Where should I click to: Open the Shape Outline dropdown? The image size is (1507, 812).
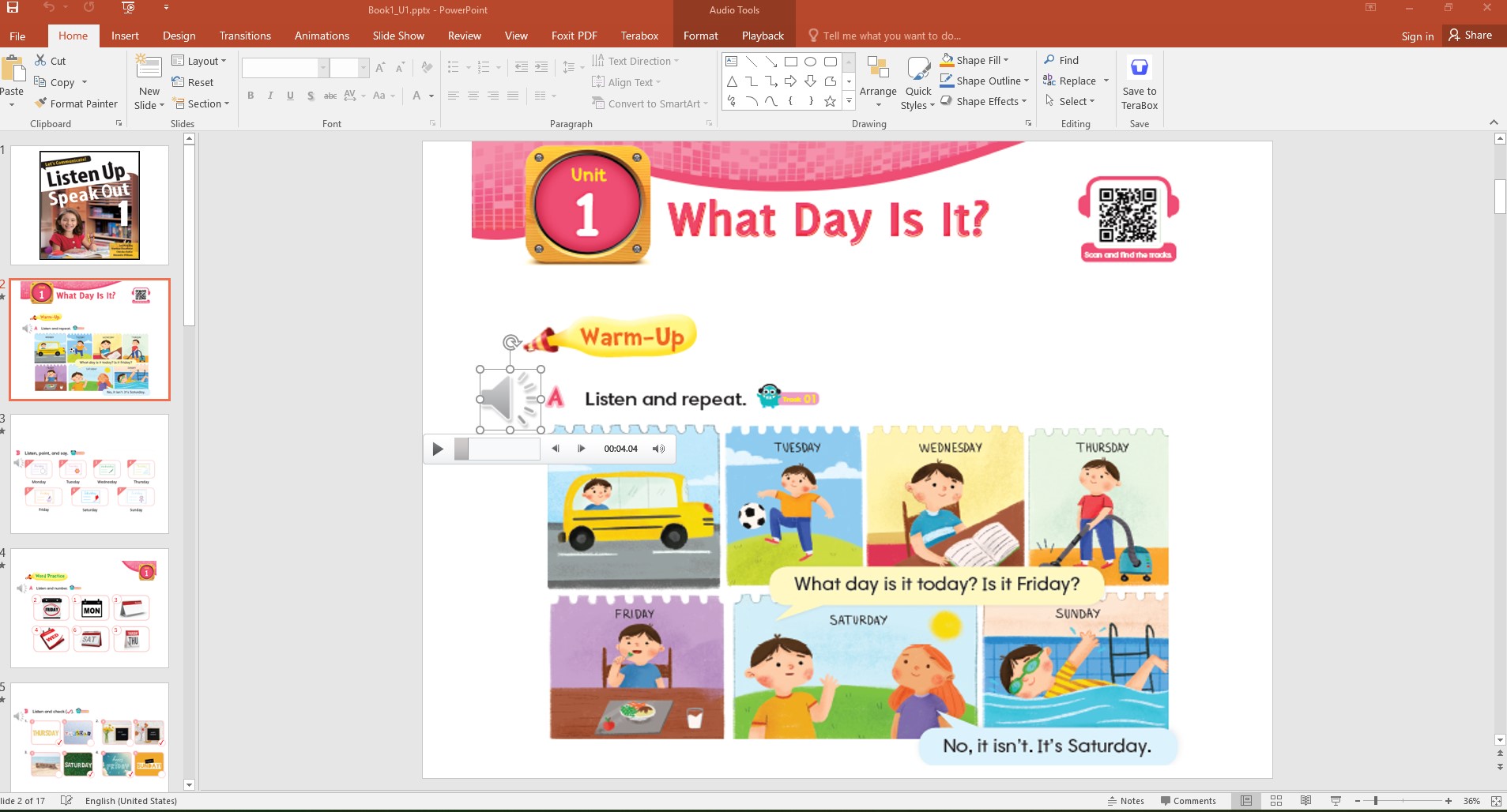985,81
